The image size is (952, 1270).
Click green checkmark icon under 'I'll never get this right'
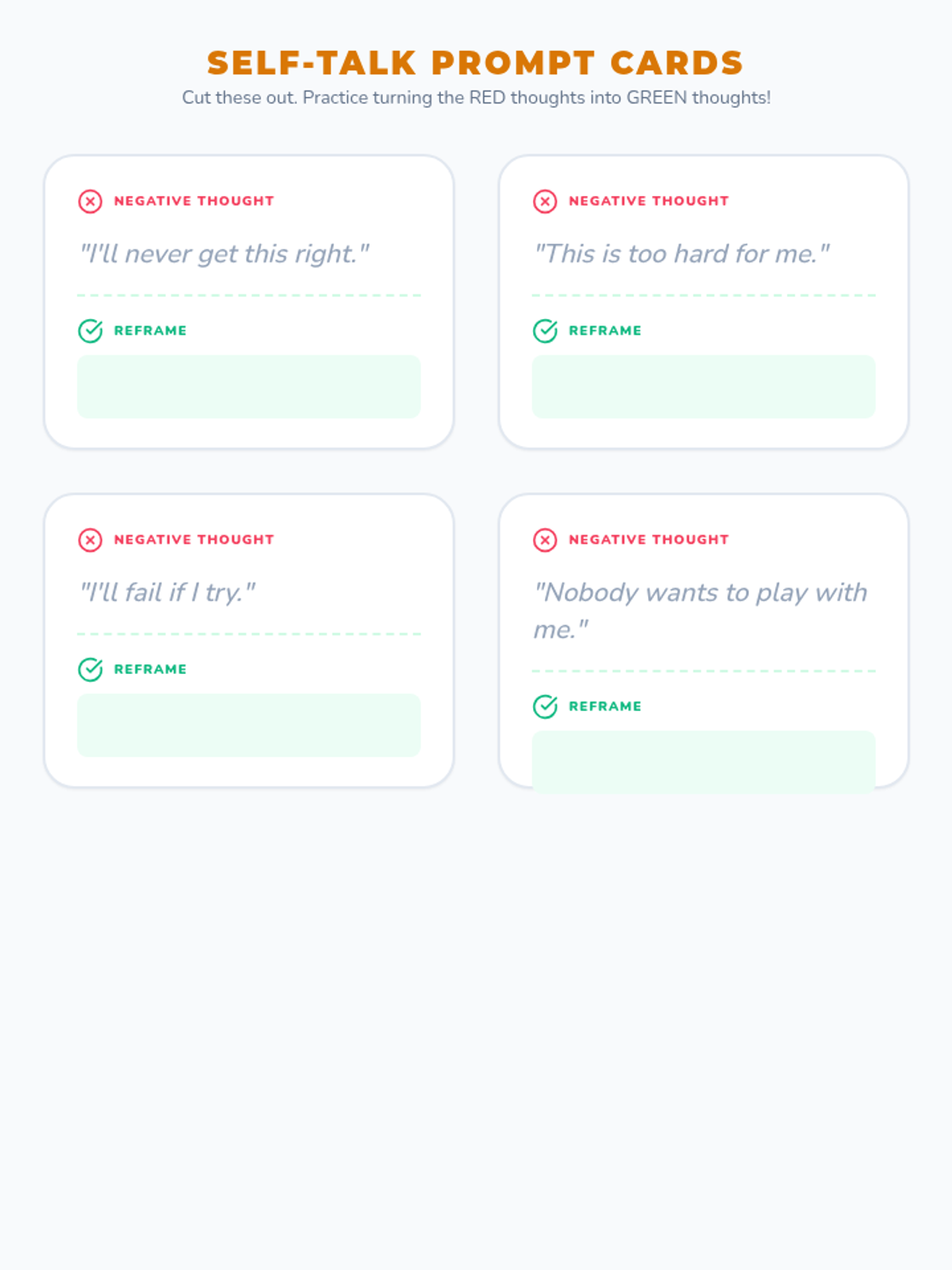[90, 330]
